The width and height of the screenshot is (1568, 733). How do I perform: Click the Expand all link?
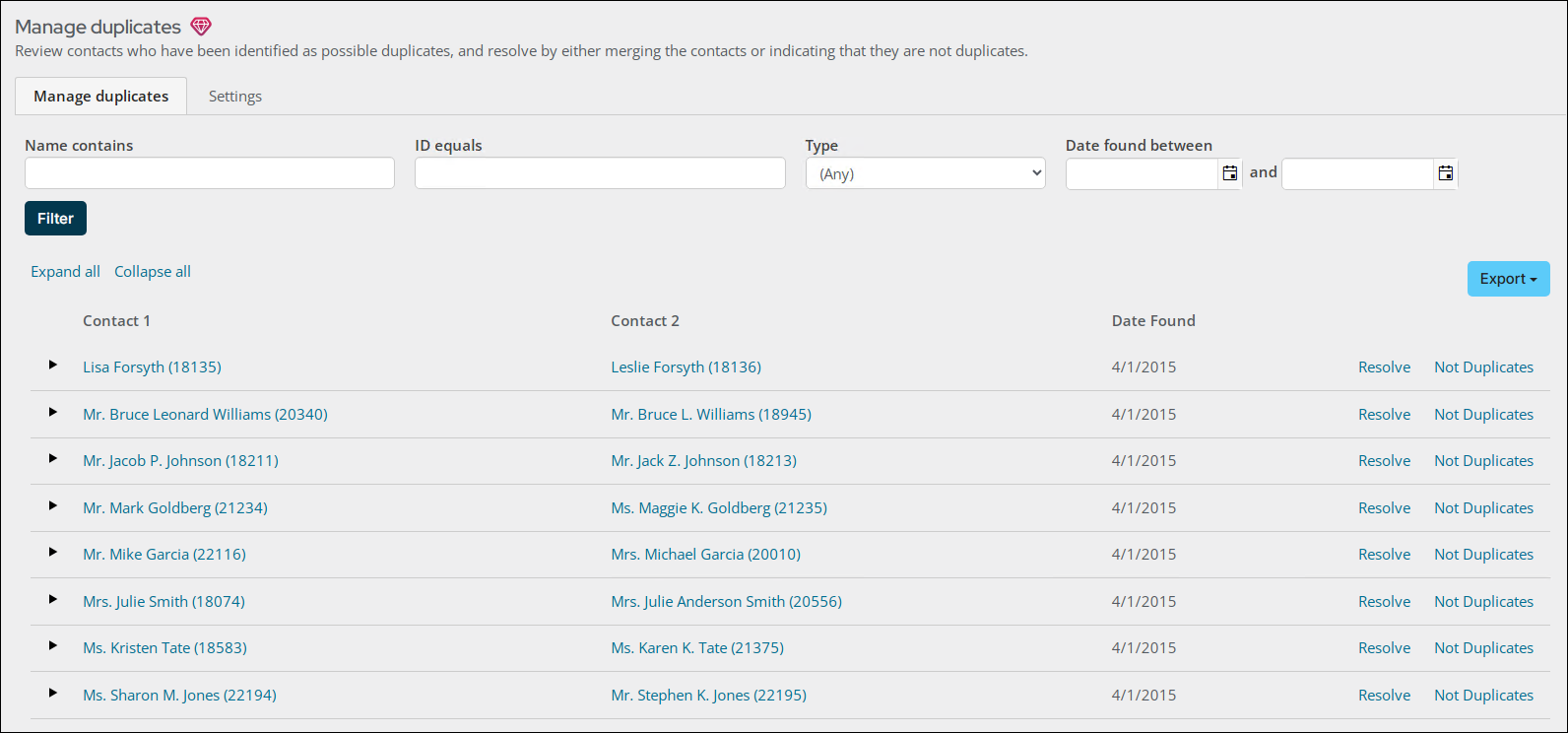65,272
